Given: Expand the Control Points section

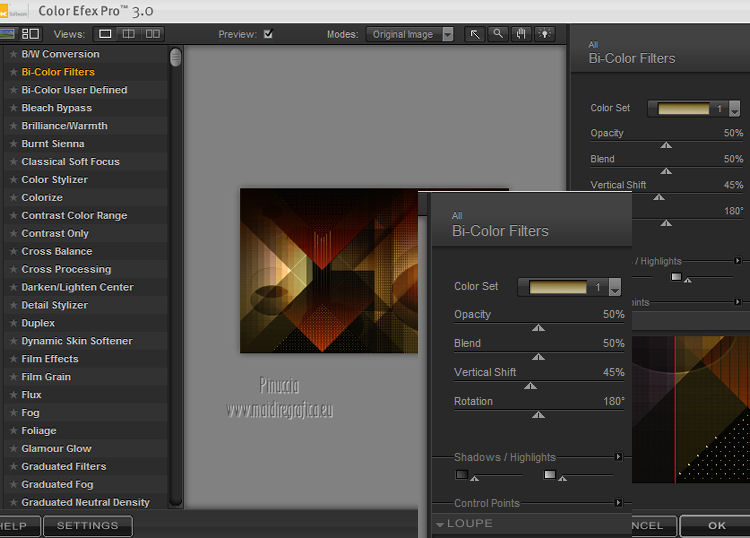Looking at the screenshot, I should 618,503.
